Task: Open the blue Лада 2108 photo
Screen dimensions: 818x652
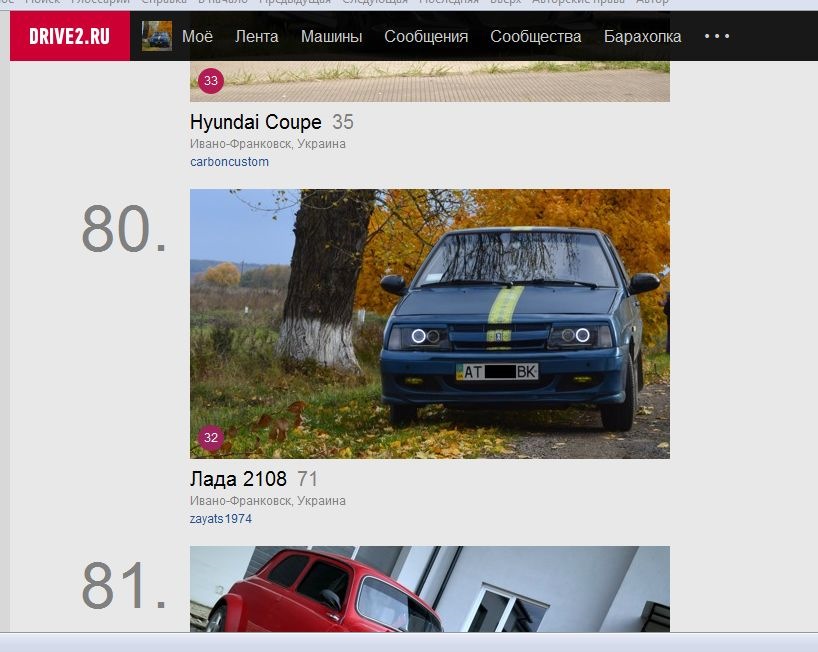Action: (430, 324)
